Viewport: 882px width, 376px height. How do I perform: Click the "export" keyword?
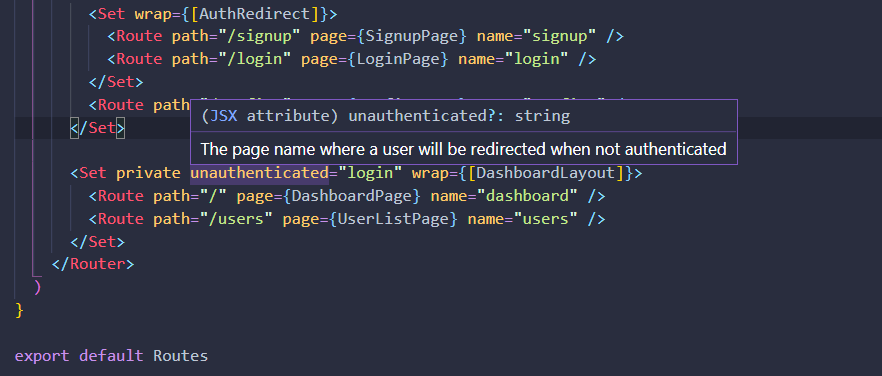coord(42,356)
